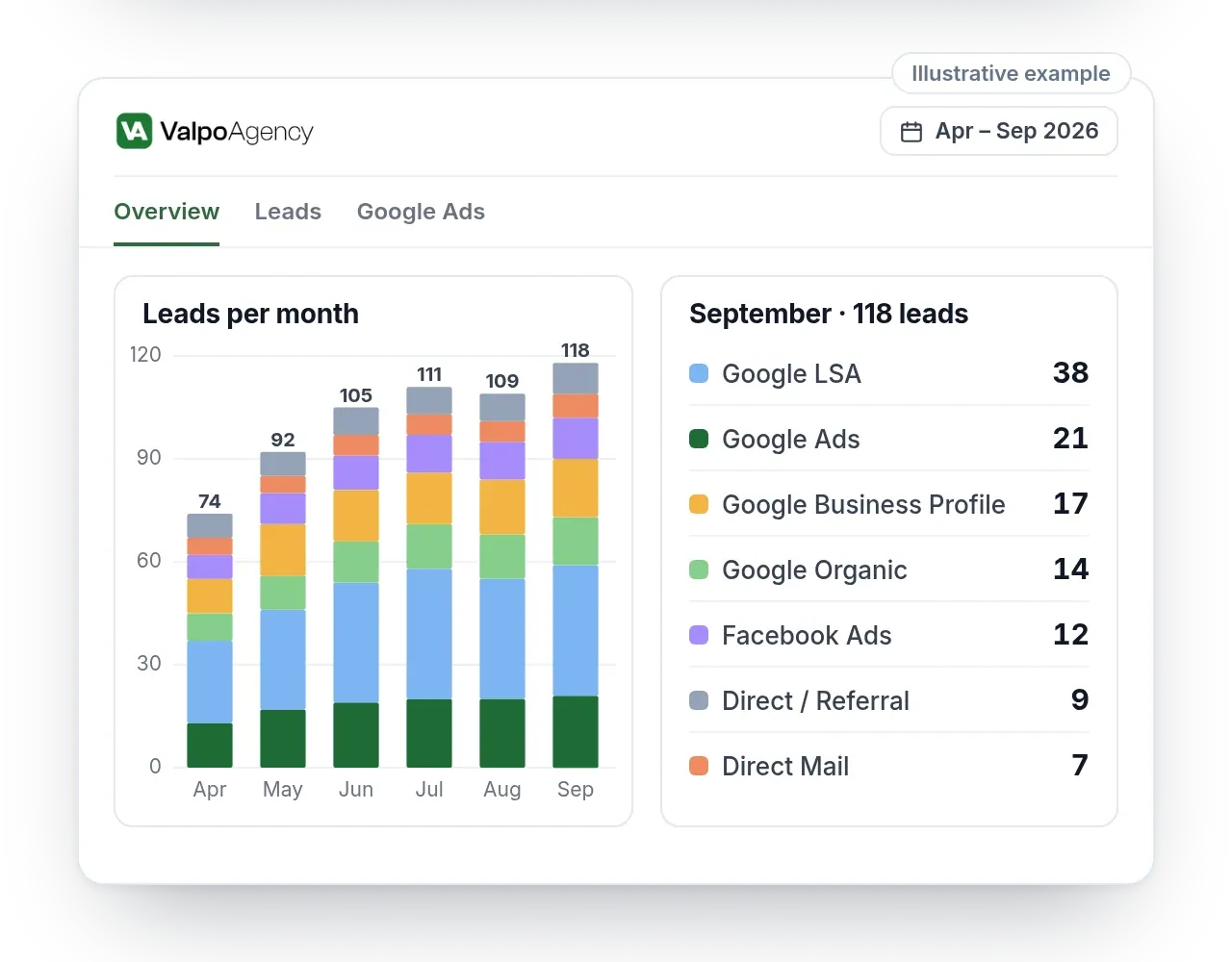
Task: Click the 111 total above the Jul bar
Action: pos(429,374)
